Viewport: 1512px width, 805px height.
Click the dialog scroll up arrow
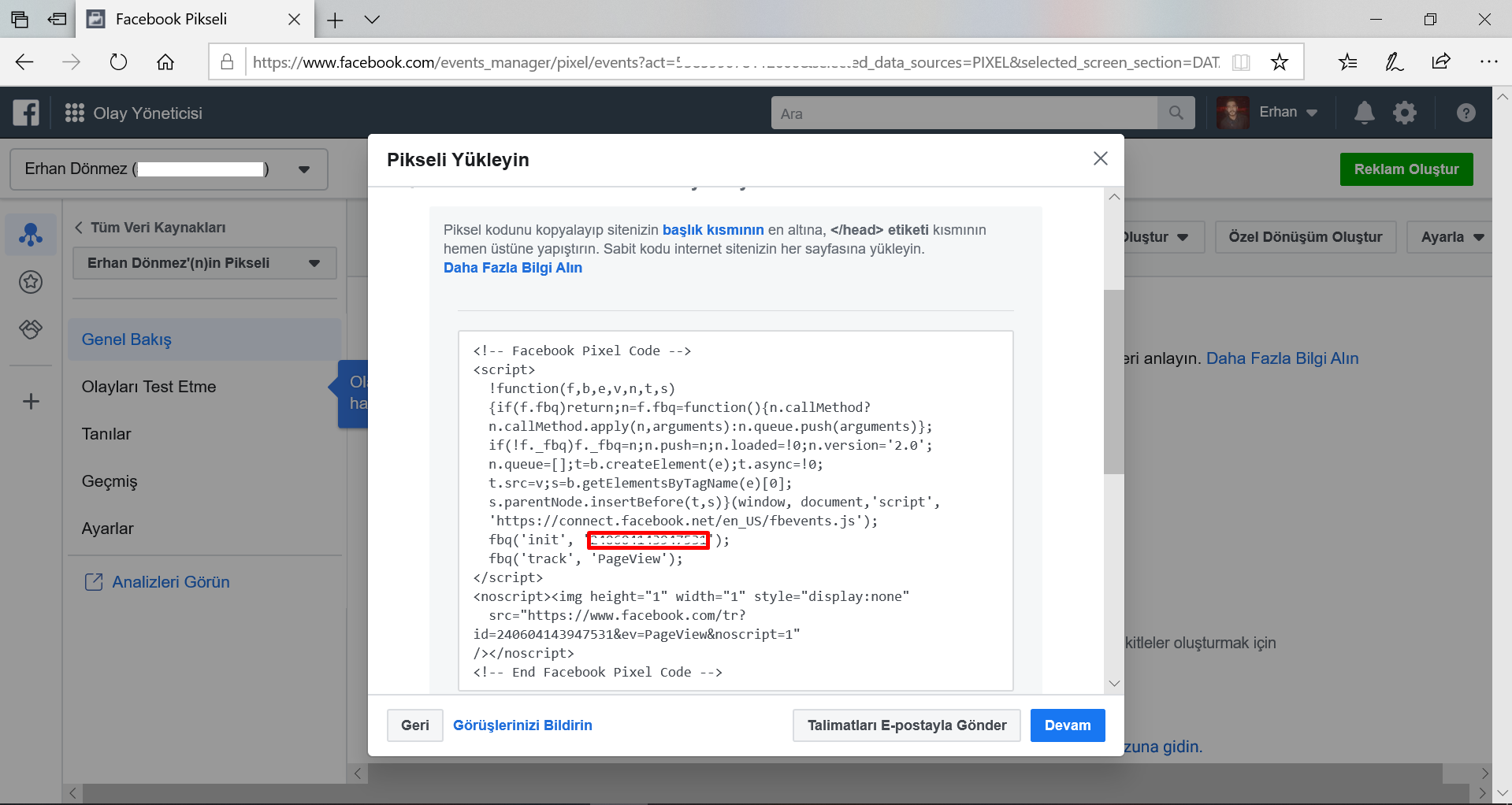pyautogui.click(x=1114, y=197)
